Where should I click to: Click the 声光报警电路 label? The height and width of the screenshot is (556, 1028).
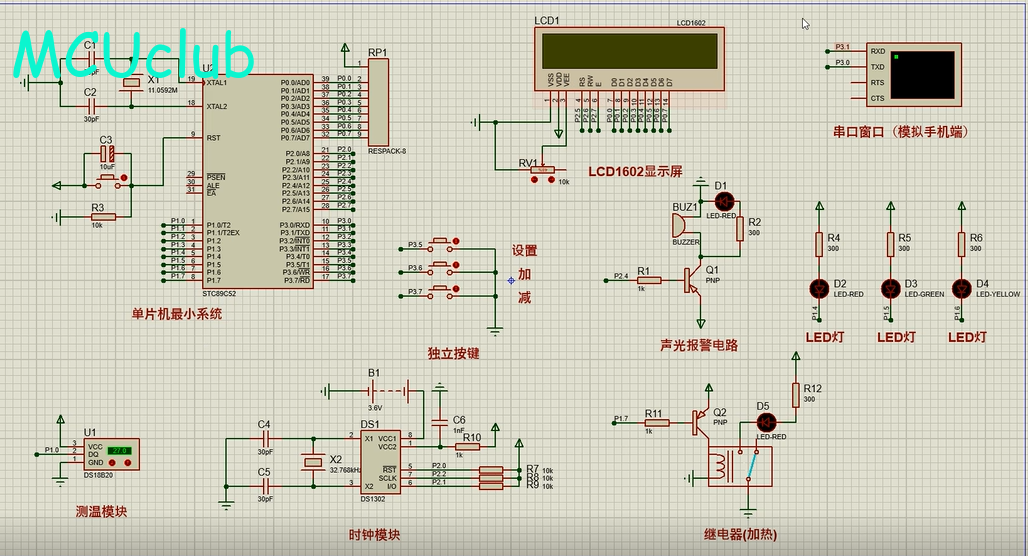coord(700,346)
